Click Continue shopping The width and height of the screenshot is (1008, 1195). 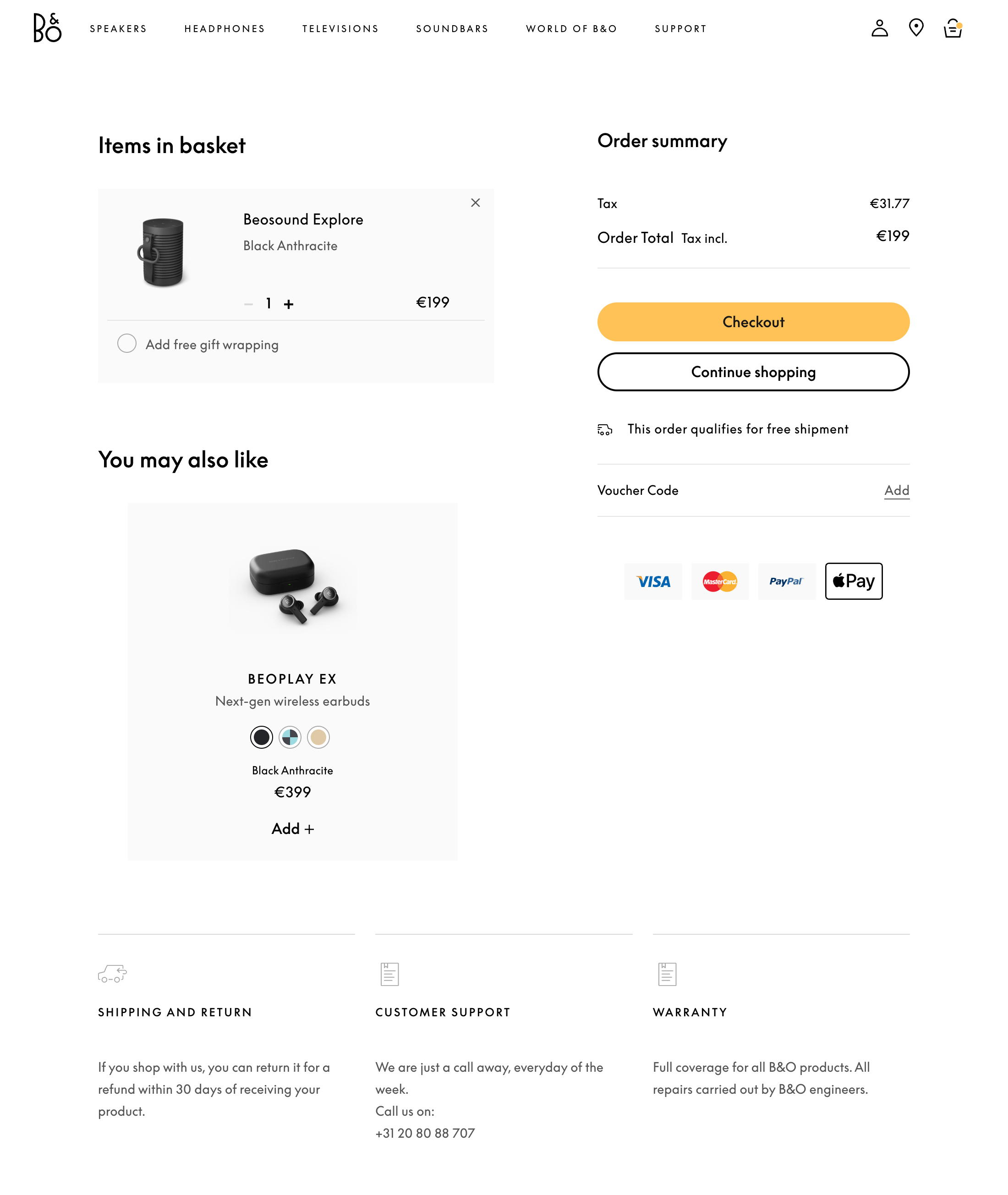tap(753, 372)
